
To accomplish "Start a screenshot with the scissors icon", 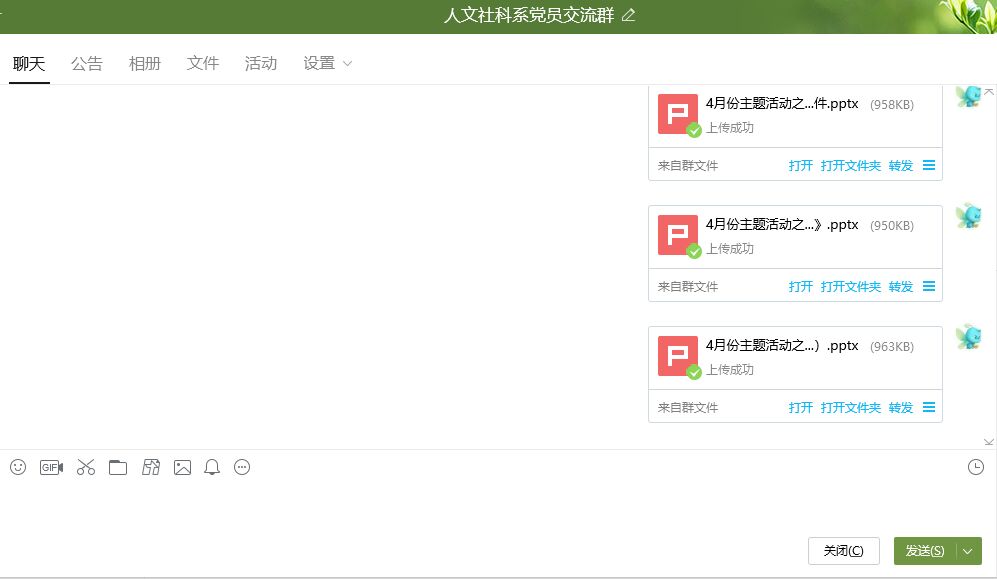I will coord(86,467).
